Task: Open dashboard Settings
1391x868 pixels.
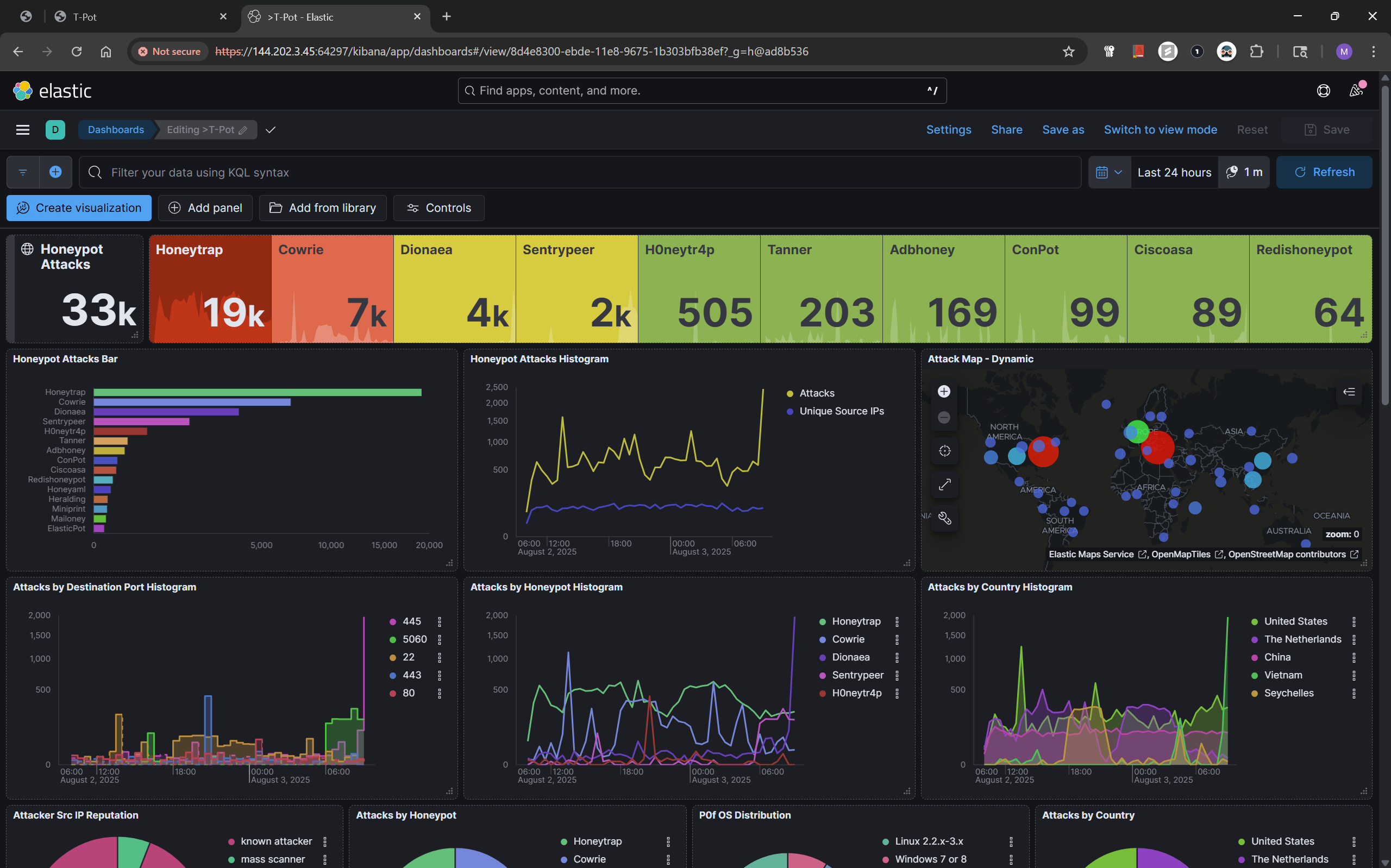Action: [948, 130]
